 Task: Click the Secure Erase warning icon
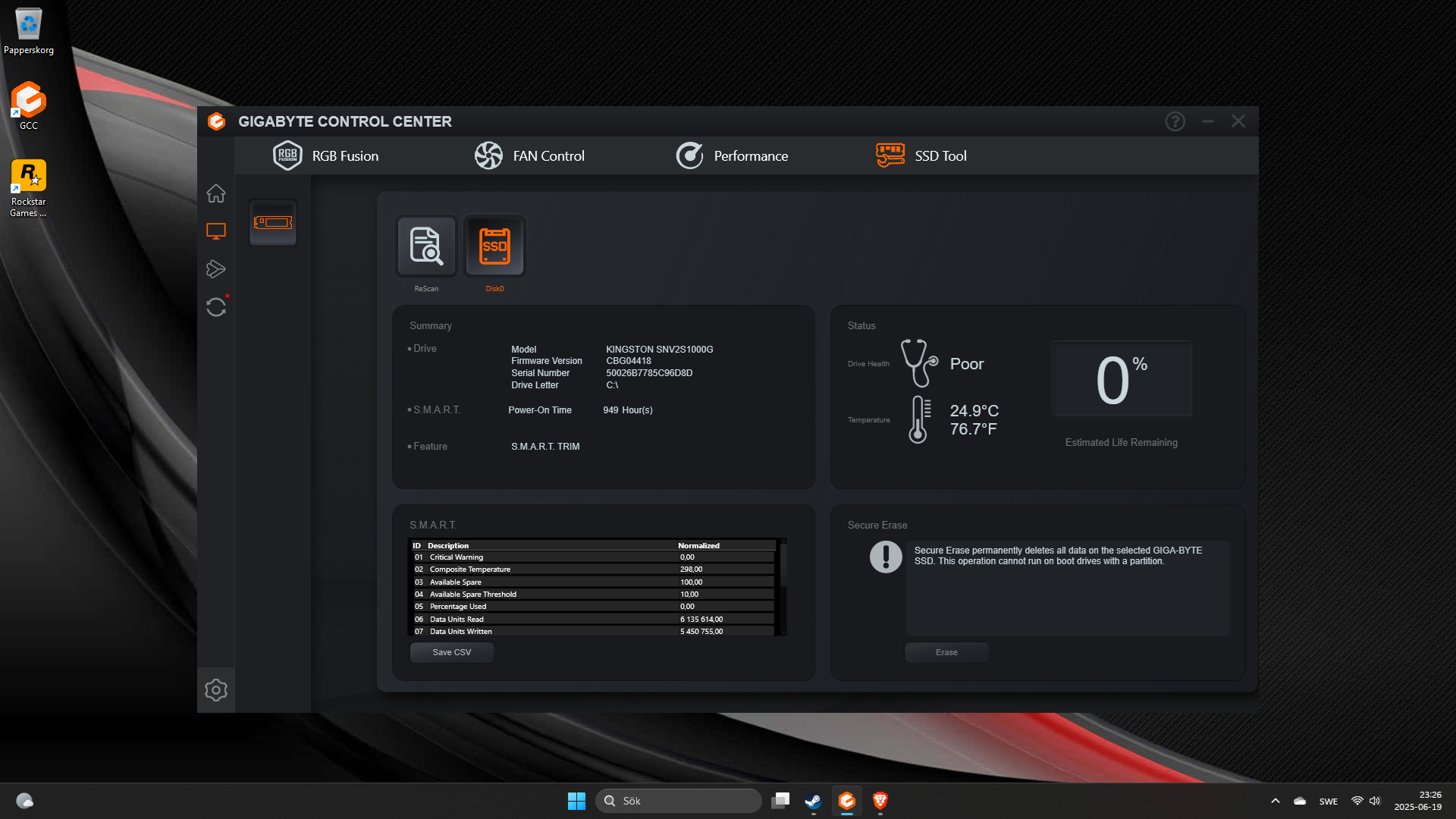click(886, 557)
